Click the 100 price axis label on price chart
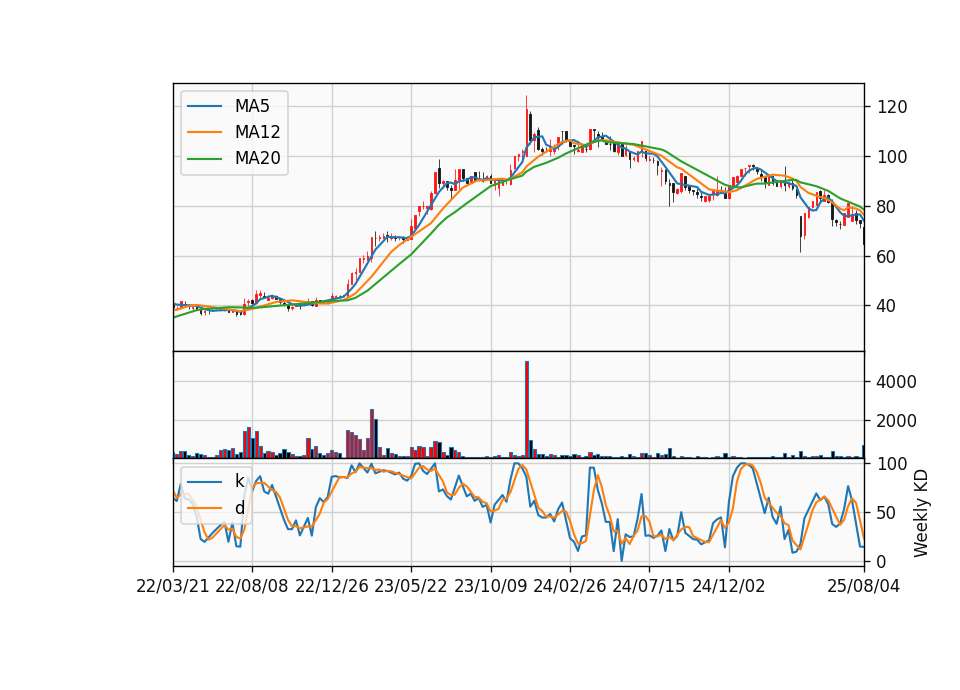Viewport: 960px width, 690px height. pyautogui.click(x=892, y=157)
